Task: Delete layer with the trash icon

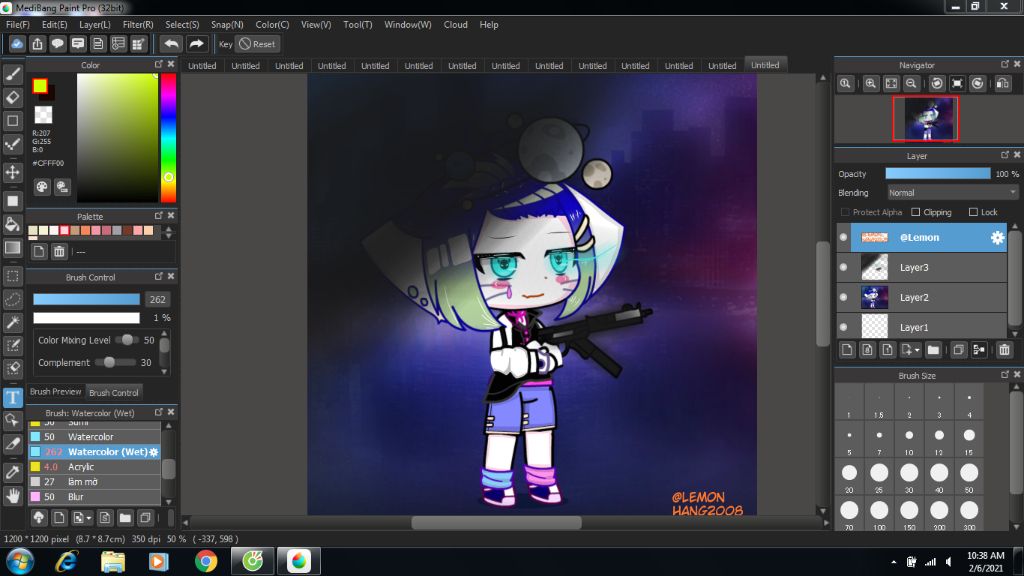Action: 1004,350
